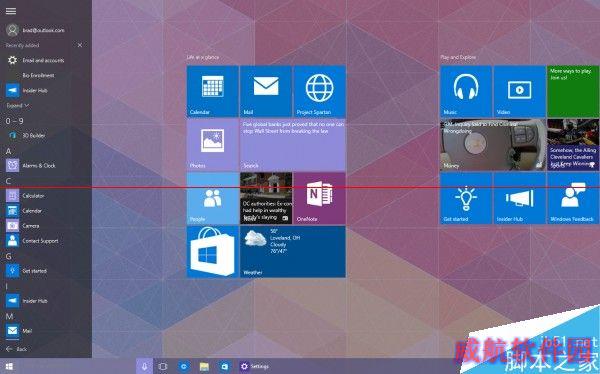This screenshot has height=374, width=600.
Task: Click the Back button in the app list
Action: pos(16,349)
